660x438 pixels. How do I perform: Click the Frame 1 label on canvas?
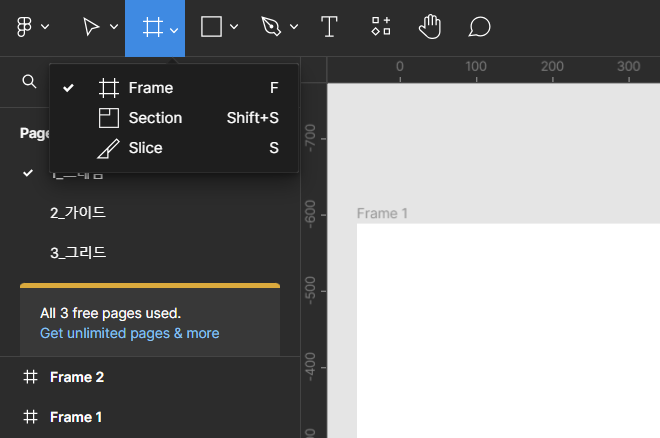point(383,213)
